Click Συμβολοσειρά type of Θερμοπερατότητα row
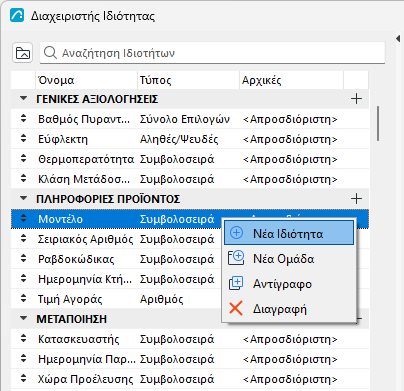The image size is (404, 391). (x=177, y=159)
